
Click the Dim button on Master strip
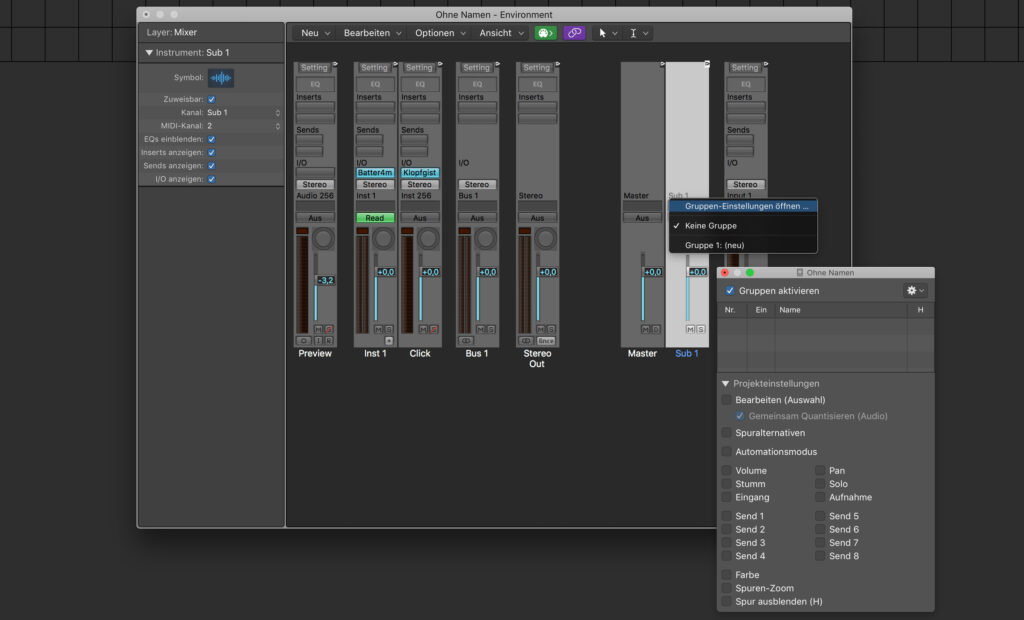[x=656, y=329]
